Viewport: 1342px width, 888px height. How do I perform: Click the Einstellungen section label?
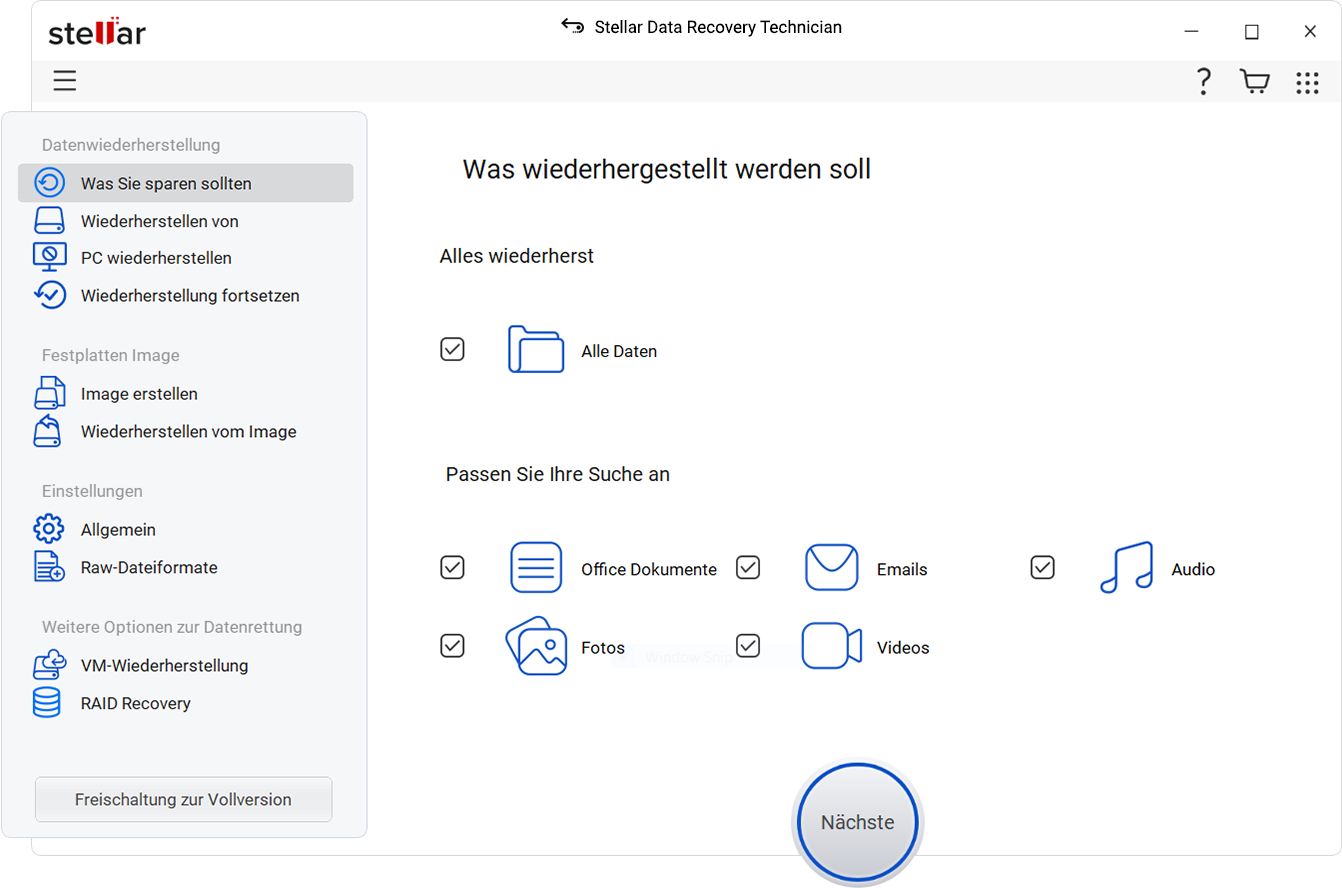coord(92,491)
